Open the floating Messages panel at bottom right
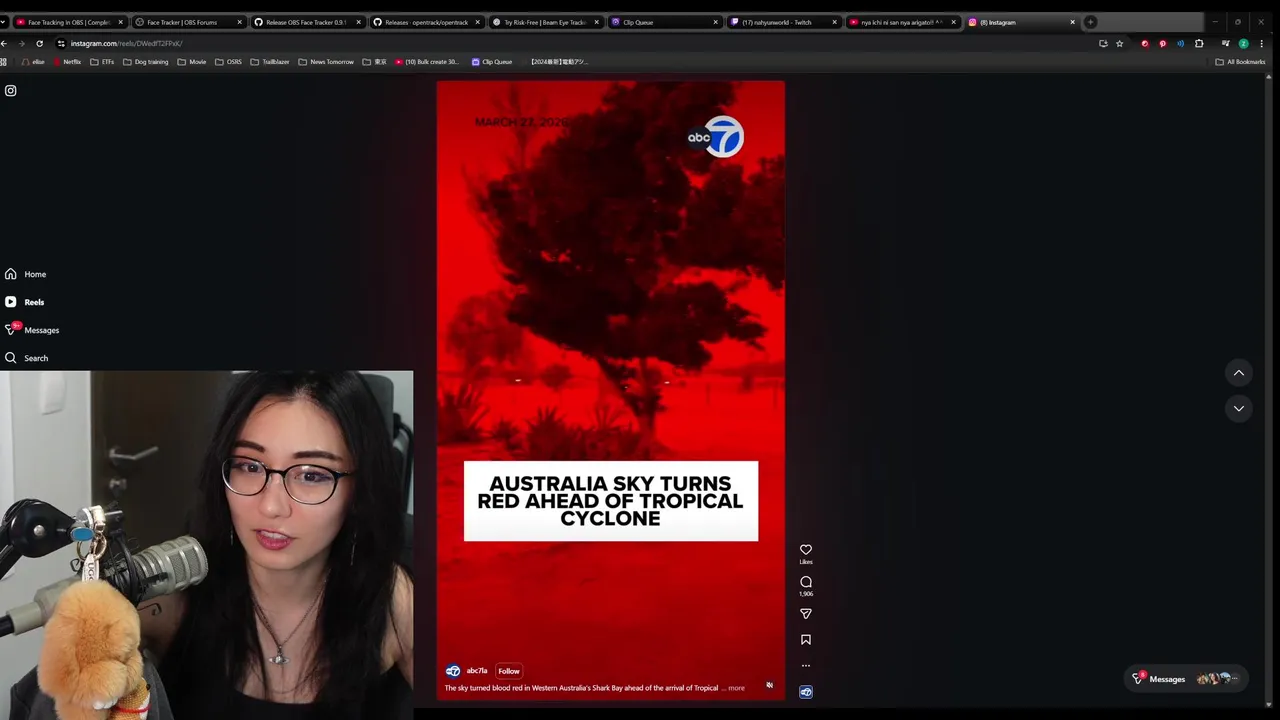1280x720 pixels. [1187, 679]
